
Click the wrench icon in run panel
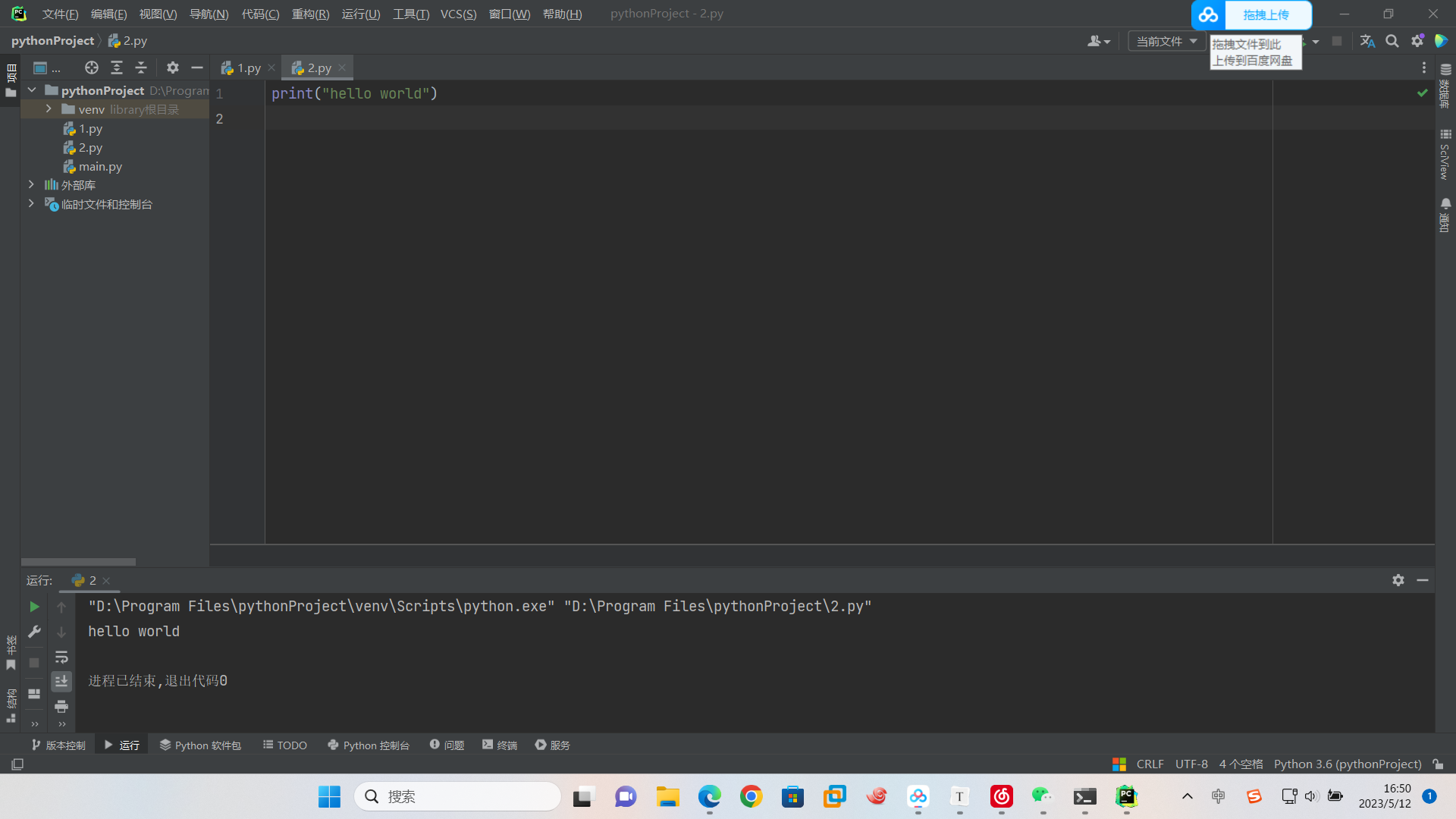34,632
